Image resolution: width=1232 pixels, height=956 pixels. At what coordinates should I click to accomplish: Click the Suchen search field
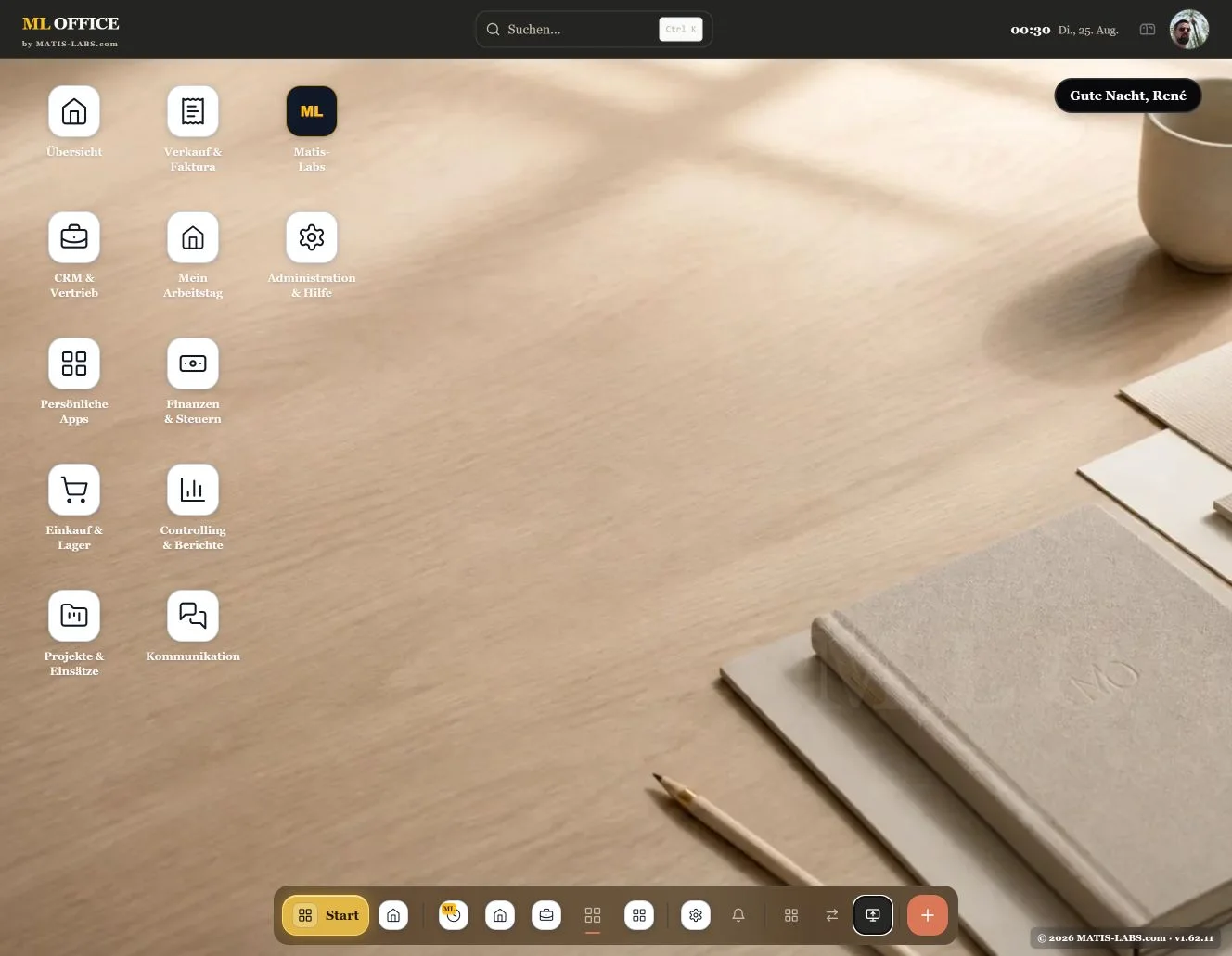point(594,30)
